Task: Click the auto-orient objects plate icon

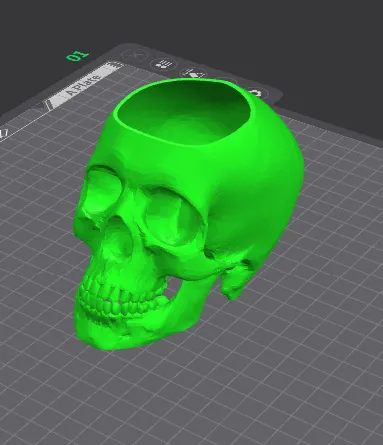Action: pyautogui.click(x=193, y=73)
